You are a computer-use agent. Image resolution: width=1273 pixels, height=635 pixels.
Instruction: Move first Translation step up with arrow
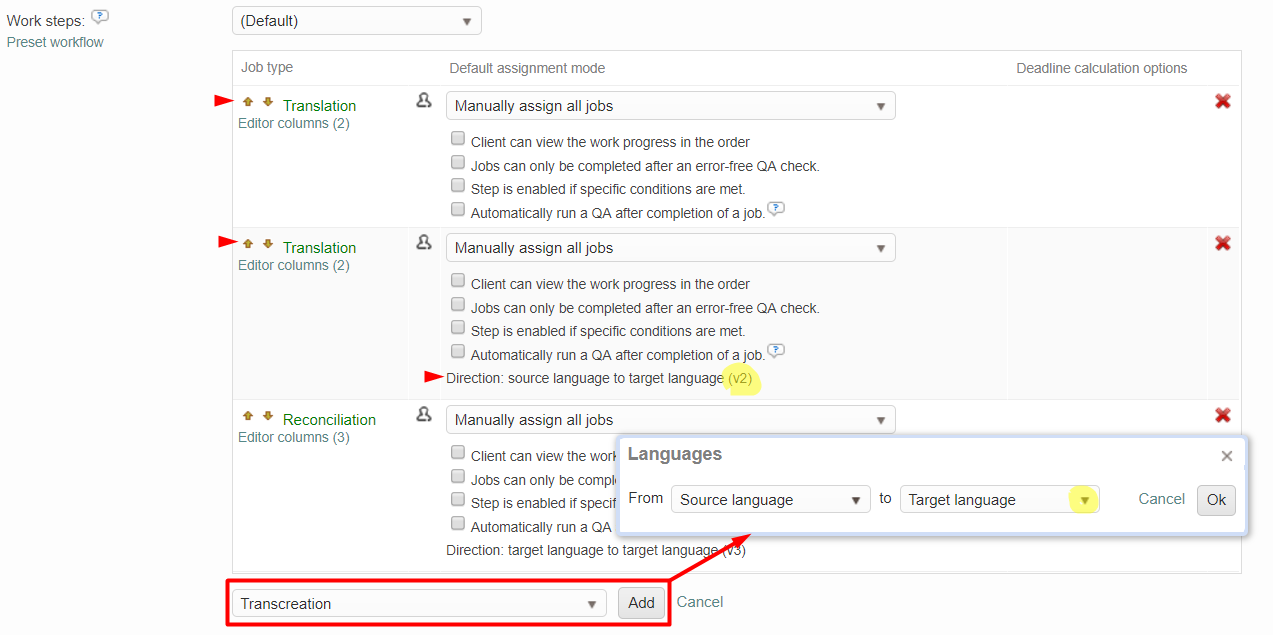pyautogui.click(x=248, y=102)
